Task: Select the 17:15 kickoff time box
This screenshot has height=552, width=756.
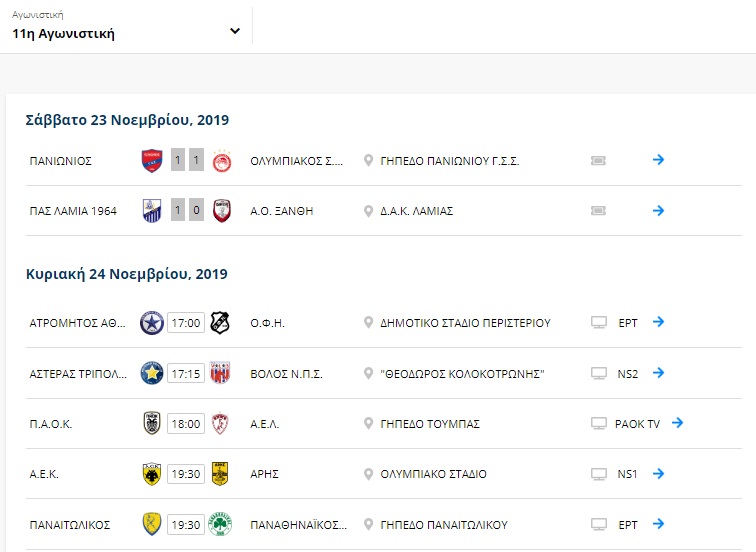Action: click(x=186, y=374)
